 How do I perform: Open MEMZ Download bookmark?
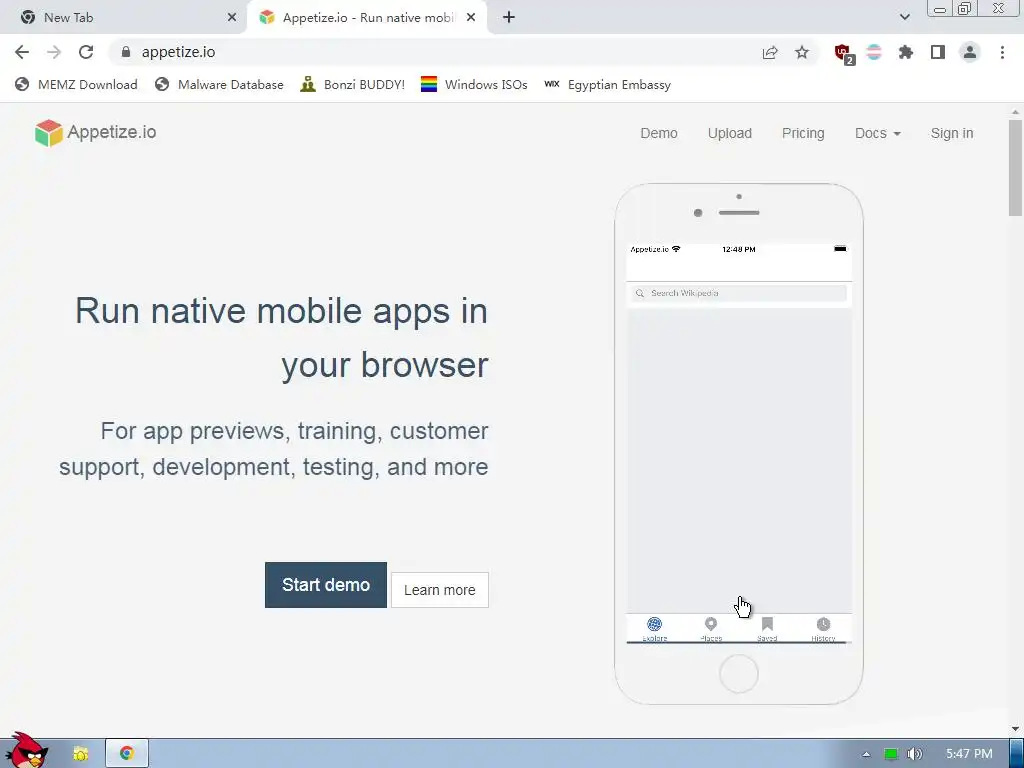click(x=76, y=85)
